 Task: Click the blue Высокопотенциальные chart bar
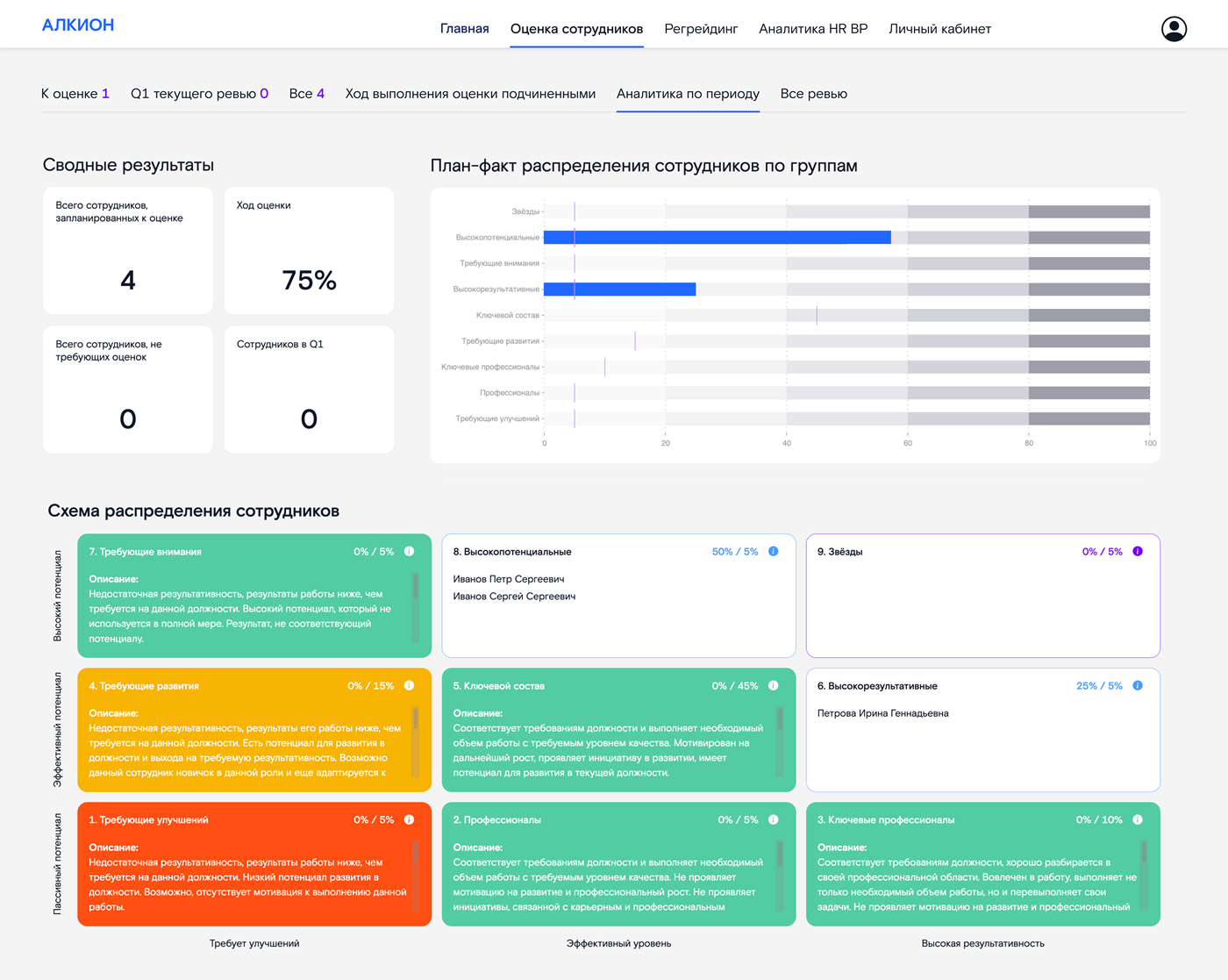pos(717,238)
